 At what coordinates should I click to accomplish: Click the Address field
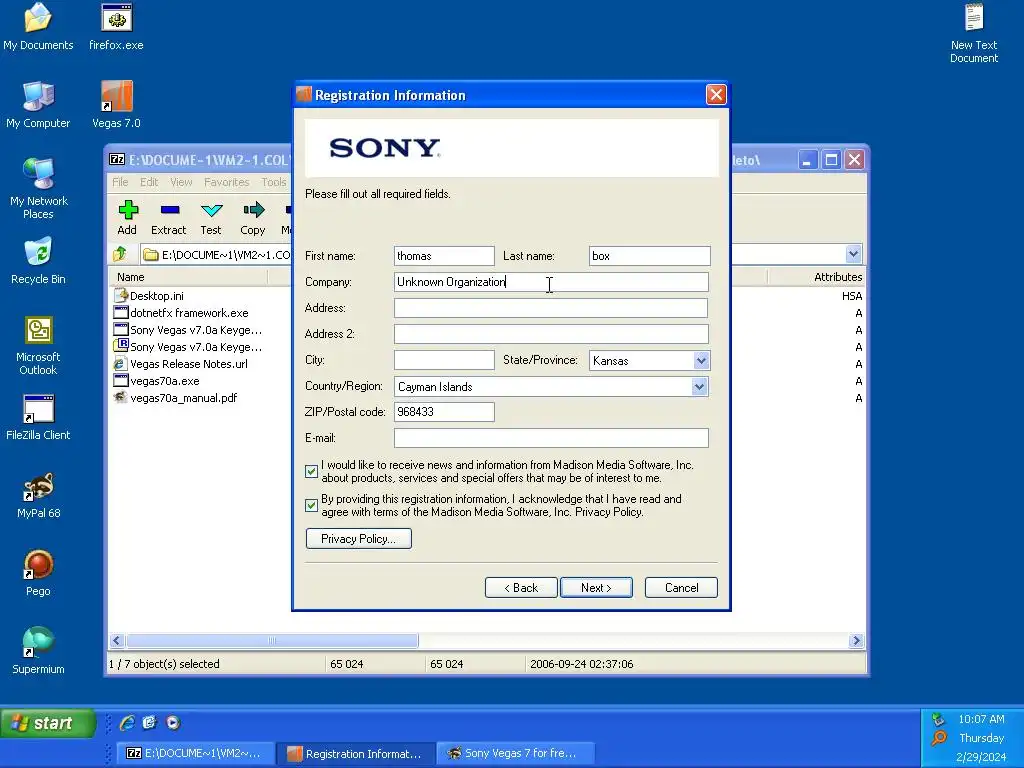[x=551, y=308]
